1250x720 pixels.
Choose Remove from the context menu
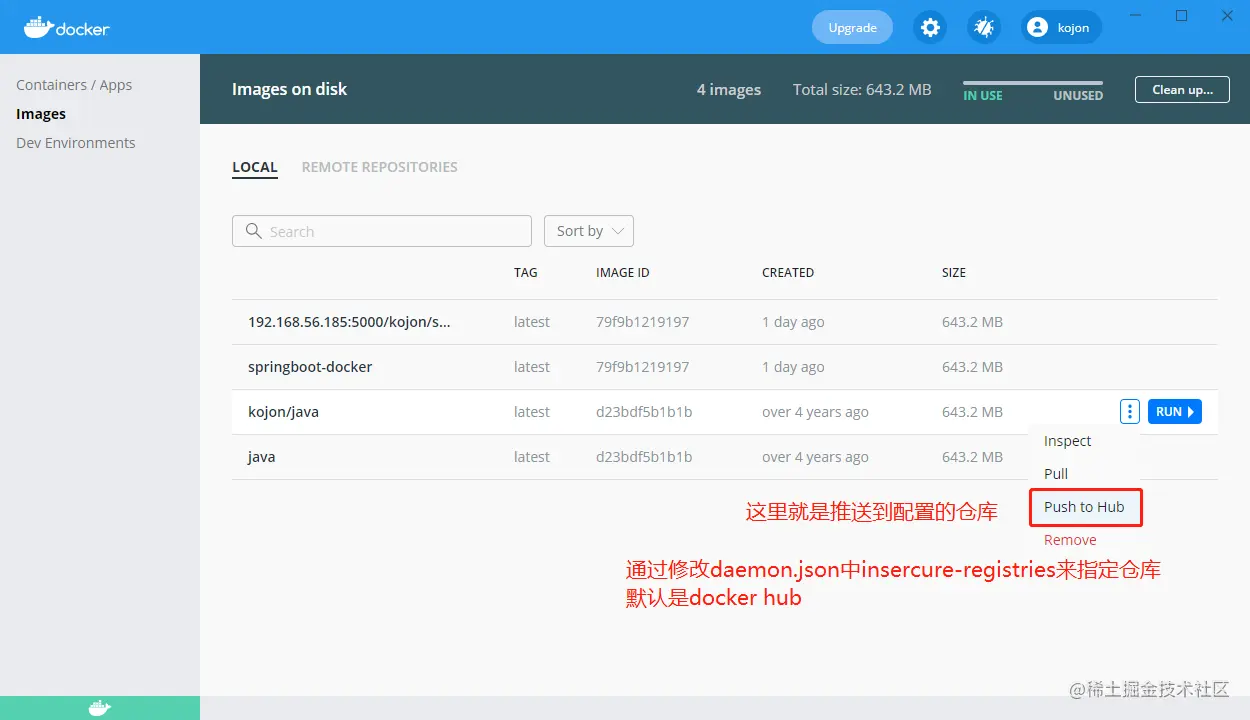[1070, 540]
